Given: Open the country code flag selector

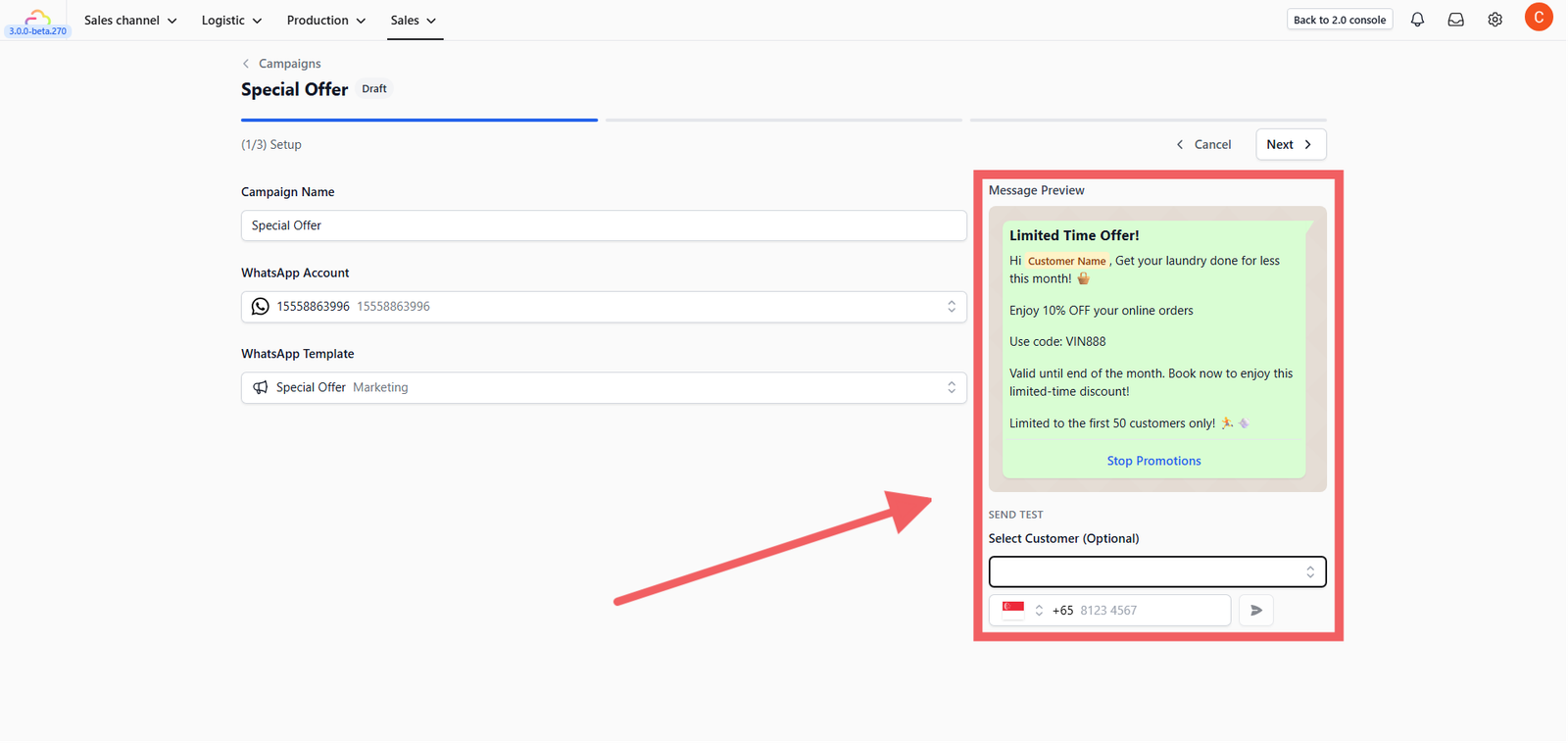Looking at the screenshot, I should [1022, 611].
